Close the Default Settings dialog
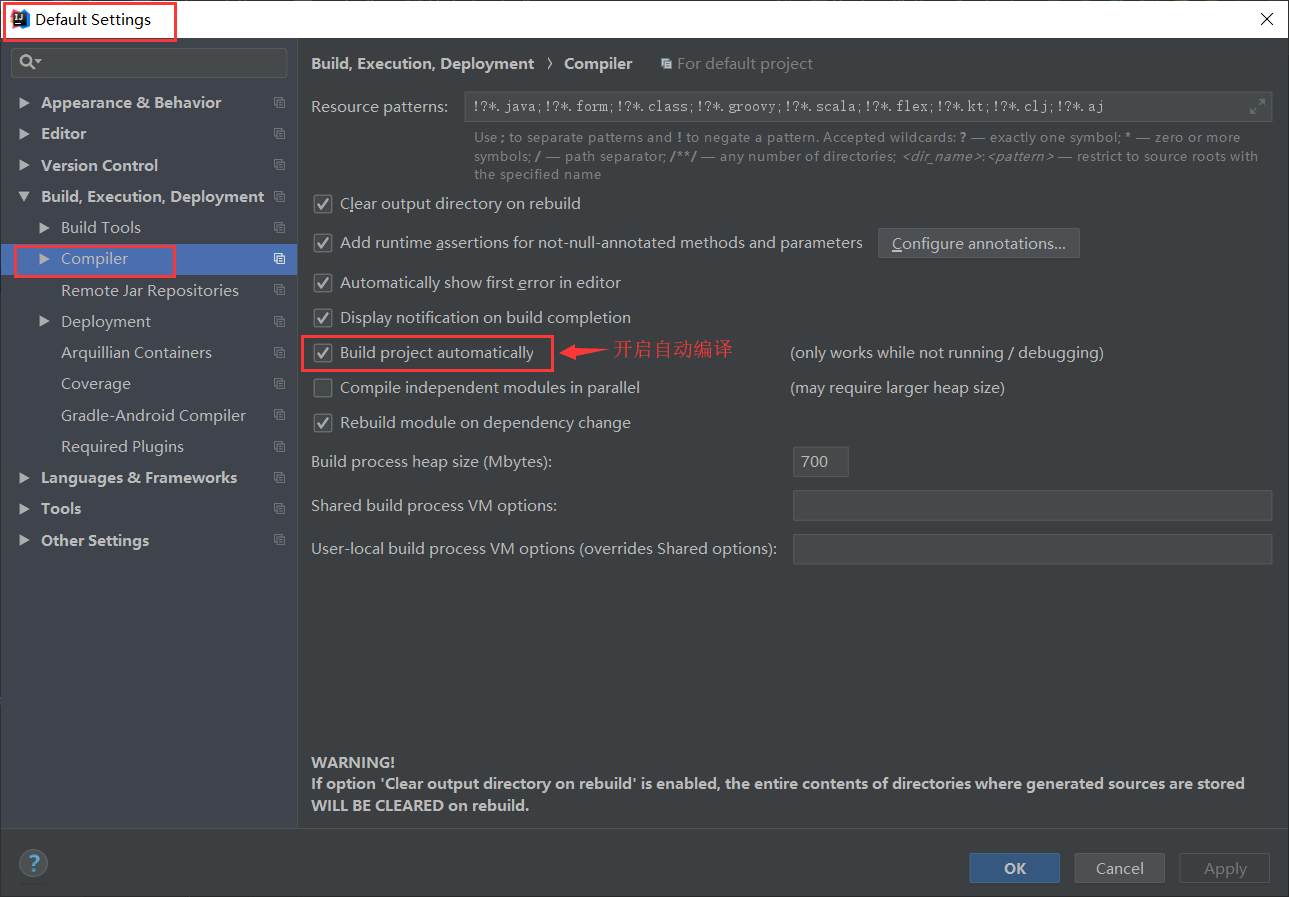Viewport: 1289px width, 897px height. (1266, 19)
